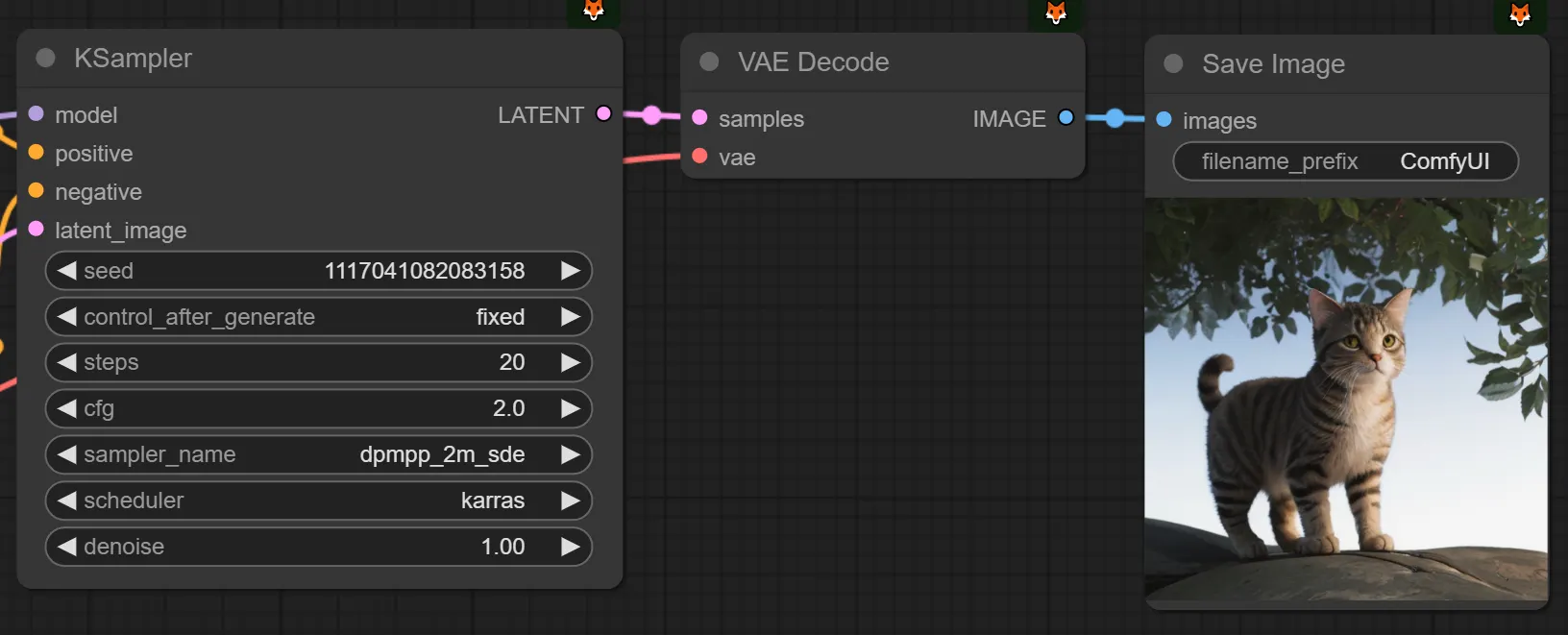Increase steps using the right arrow
The width and height of the screenshot is (1568, 635).
pyautogui.click(x=570, y=362)
